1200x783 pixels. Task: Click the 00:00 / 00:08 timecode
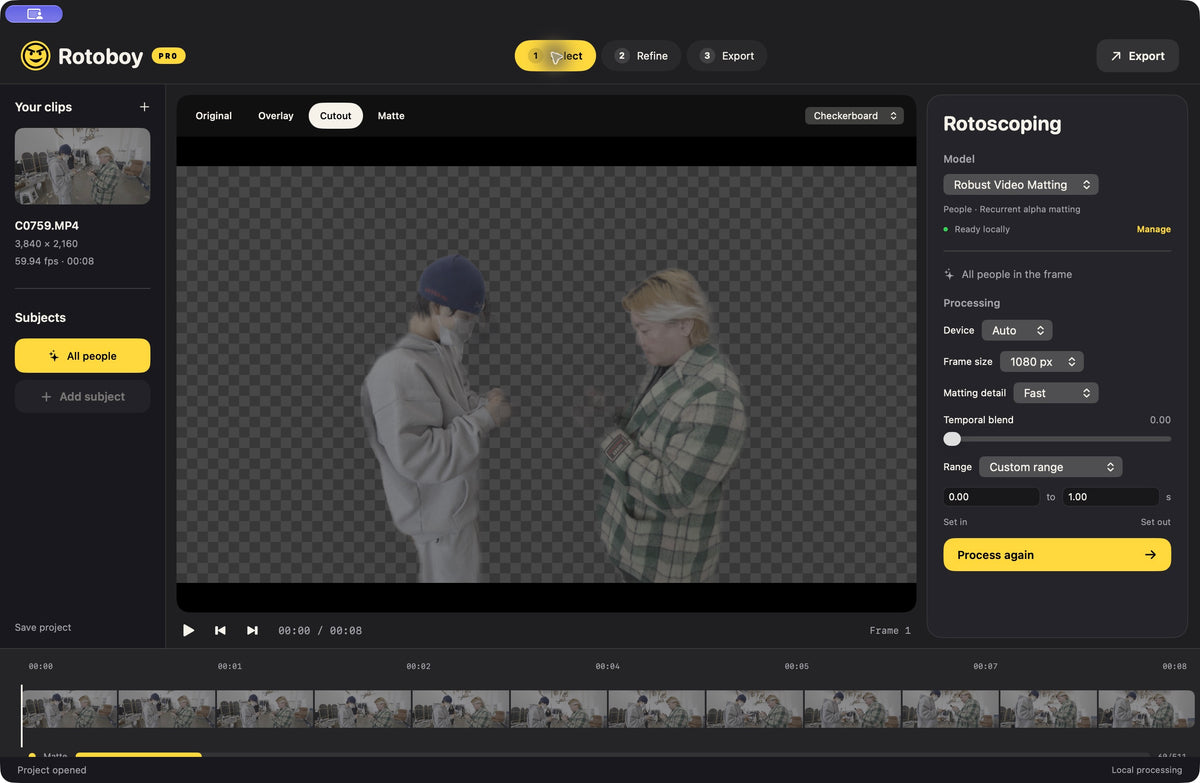click(320, 631)
